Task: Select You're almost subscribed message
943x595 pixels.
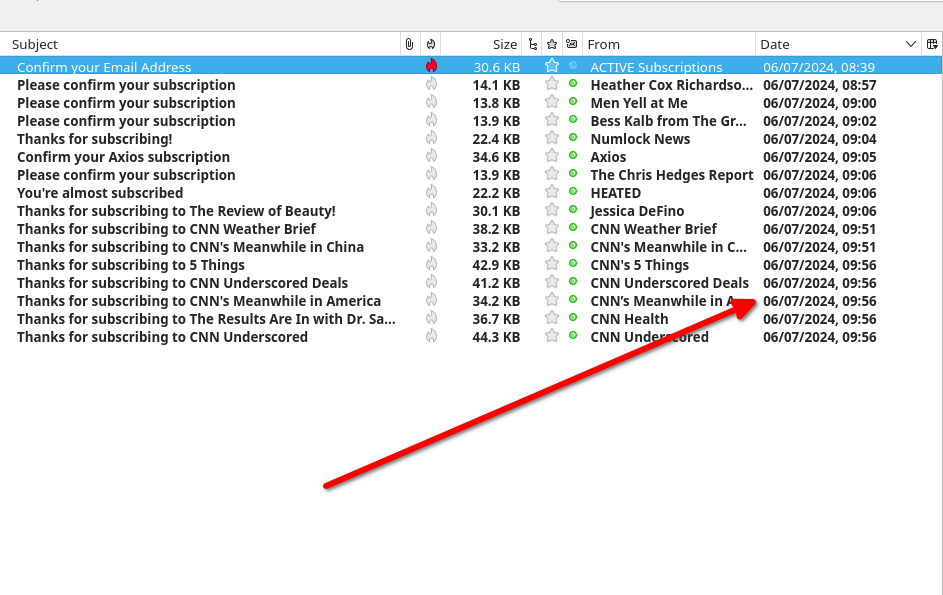Action: coord(100,193)
